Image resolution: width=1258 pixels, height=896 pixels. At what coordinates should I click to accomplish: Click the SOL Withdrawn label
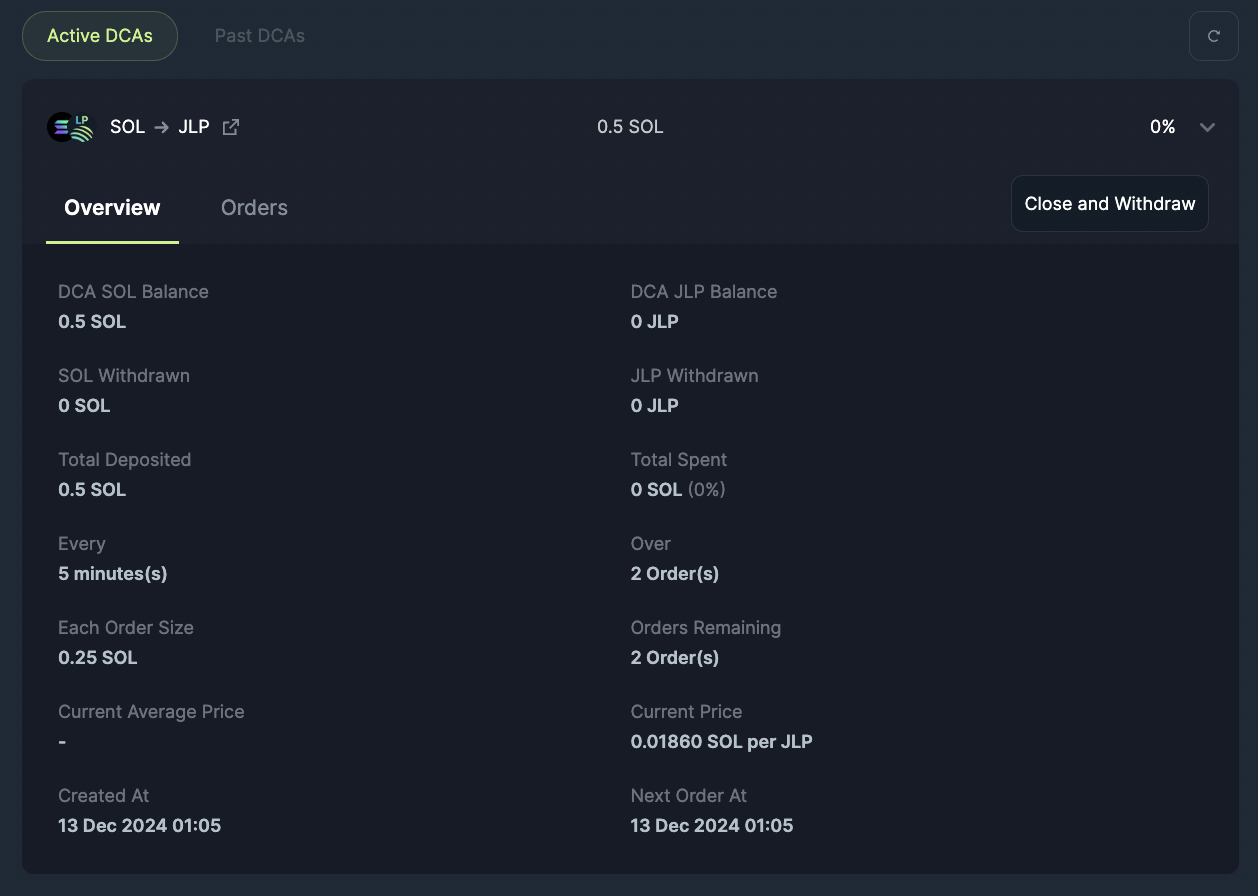(x=124, y=376)
